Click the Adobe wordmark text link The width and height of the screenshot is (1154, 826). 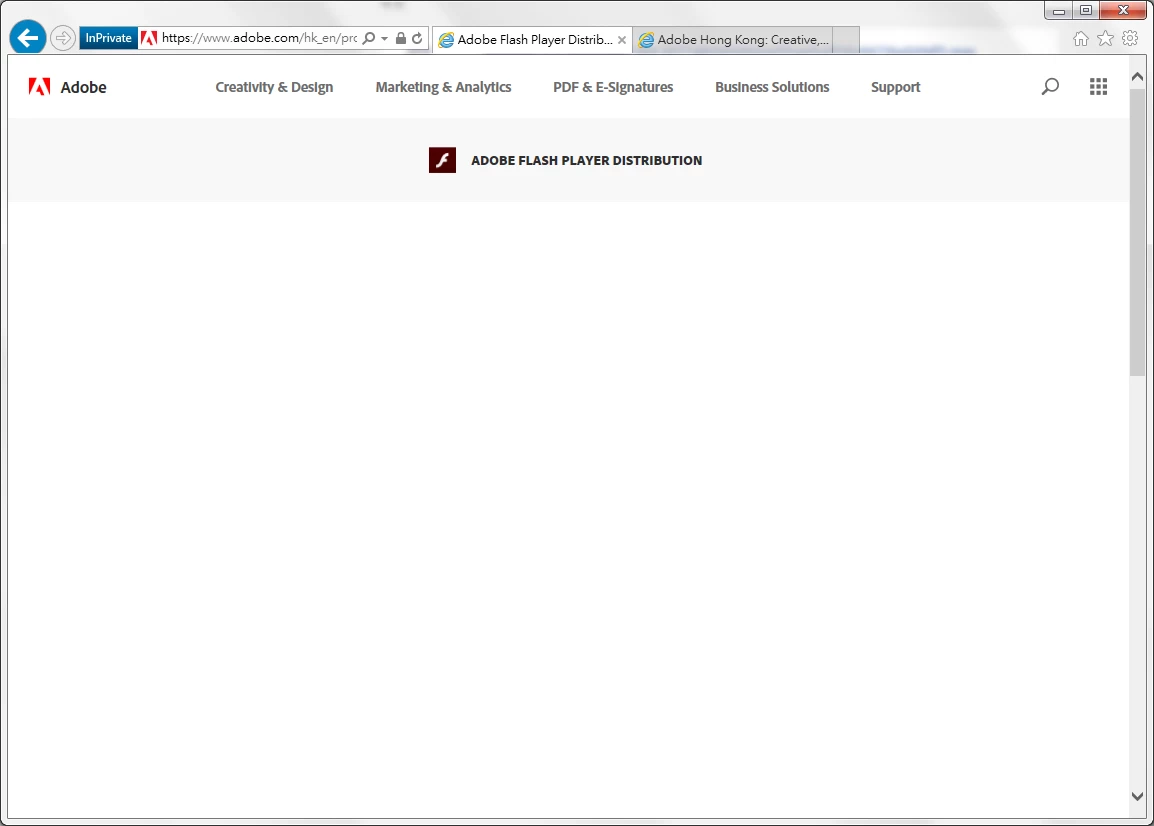pos(83,87)
